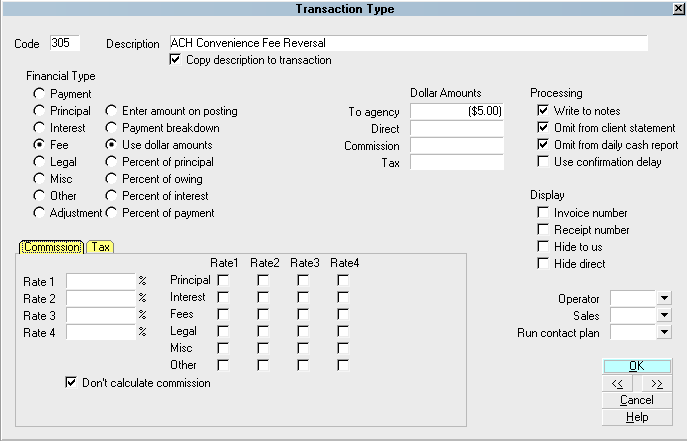Screen dimensions: 687x441
Task: Switch to the Commission tab
Action: tap(52, 247)
